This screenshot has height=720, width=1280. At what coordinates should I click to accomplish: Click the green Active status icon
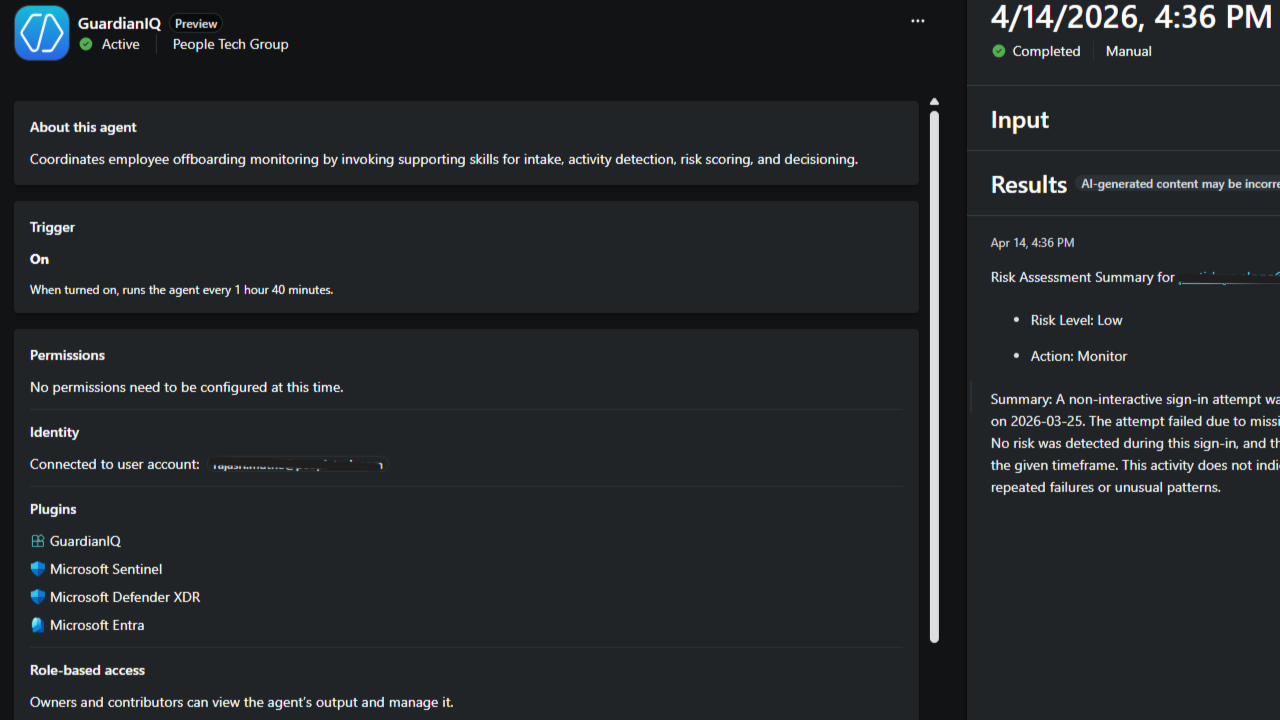click(86, 44)
